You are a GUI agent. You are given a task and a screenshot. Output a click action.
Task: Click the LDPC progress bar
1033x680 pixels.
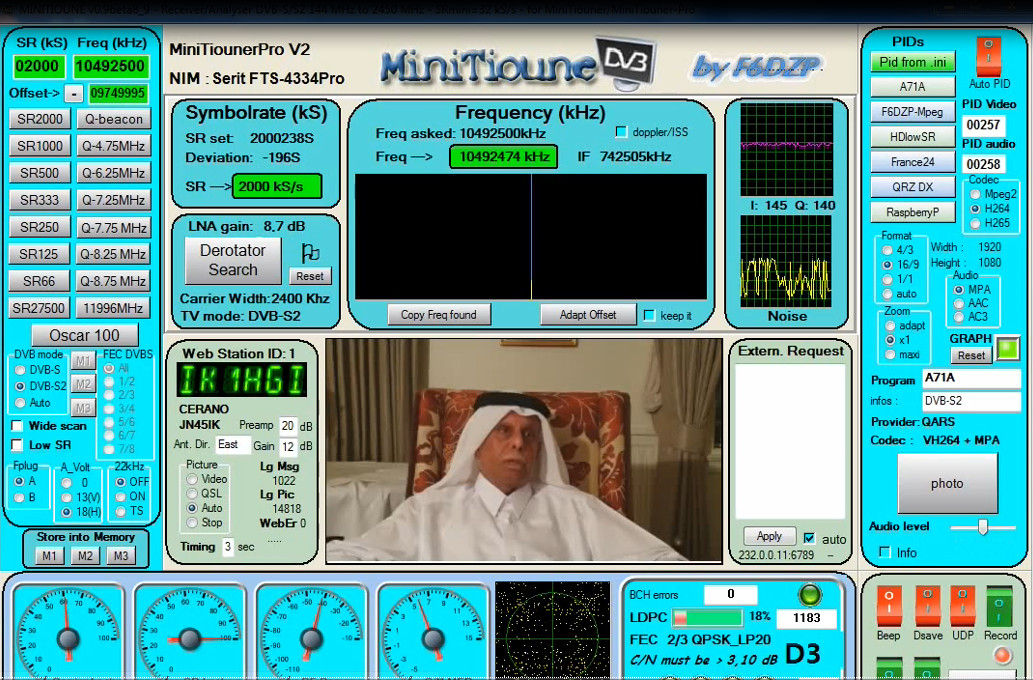click(x=708, y=617)
